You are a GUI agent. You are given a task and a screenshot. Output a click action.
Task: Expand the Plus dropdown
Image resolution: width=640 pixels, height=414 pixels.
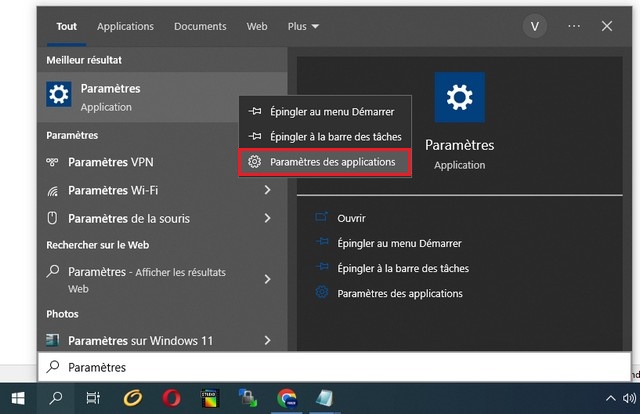[x=303, y=27]
